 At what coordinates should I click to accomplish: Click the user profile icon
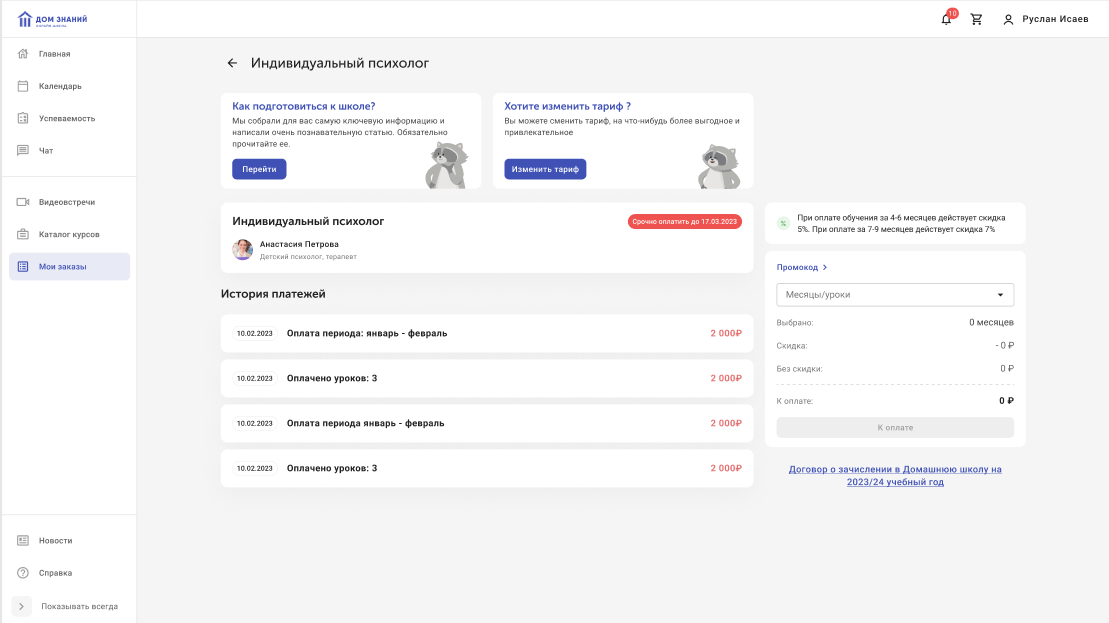(1009, 20)
